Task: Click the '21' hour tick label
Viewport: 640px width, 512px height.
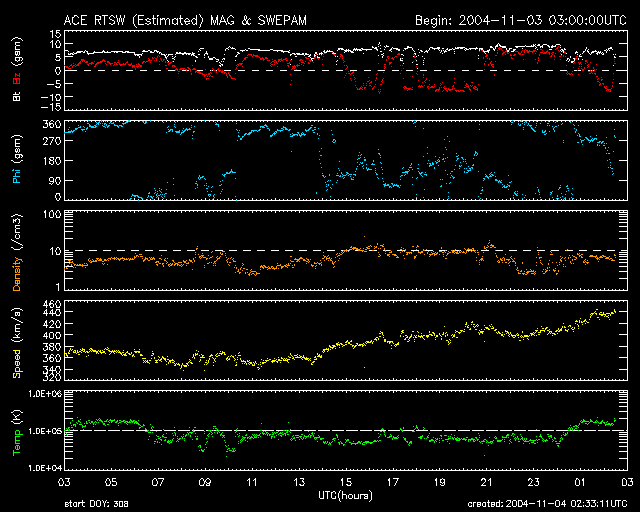Action: point(487,482)
